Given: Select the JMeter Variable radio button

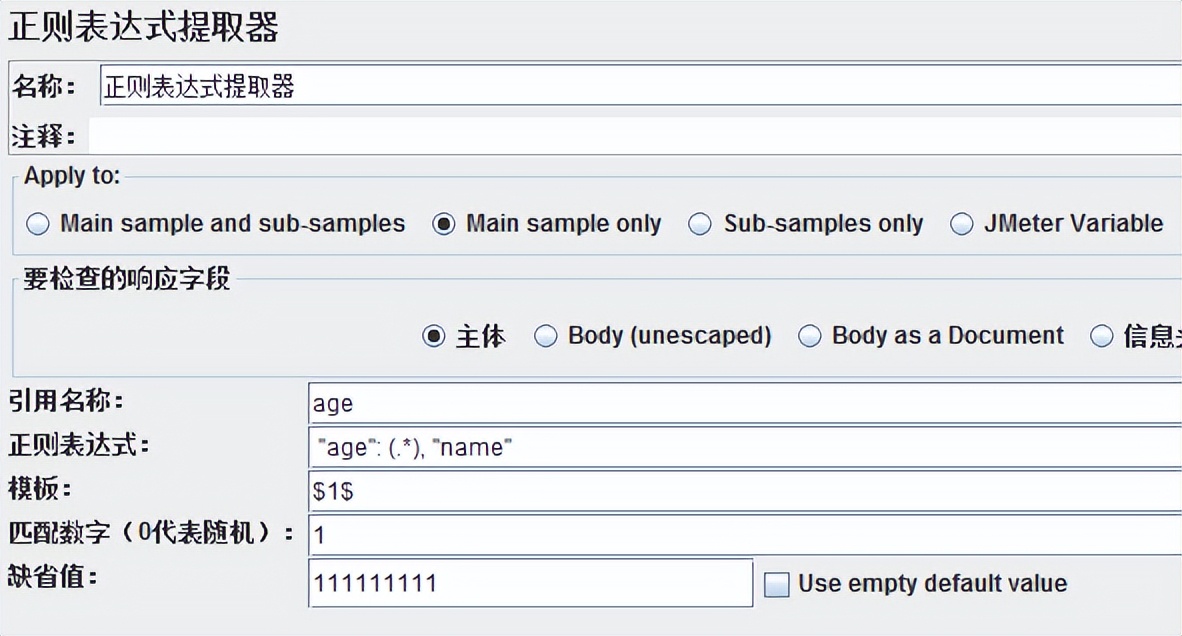Looking at the screenshot, I should [x=962, y=224].
